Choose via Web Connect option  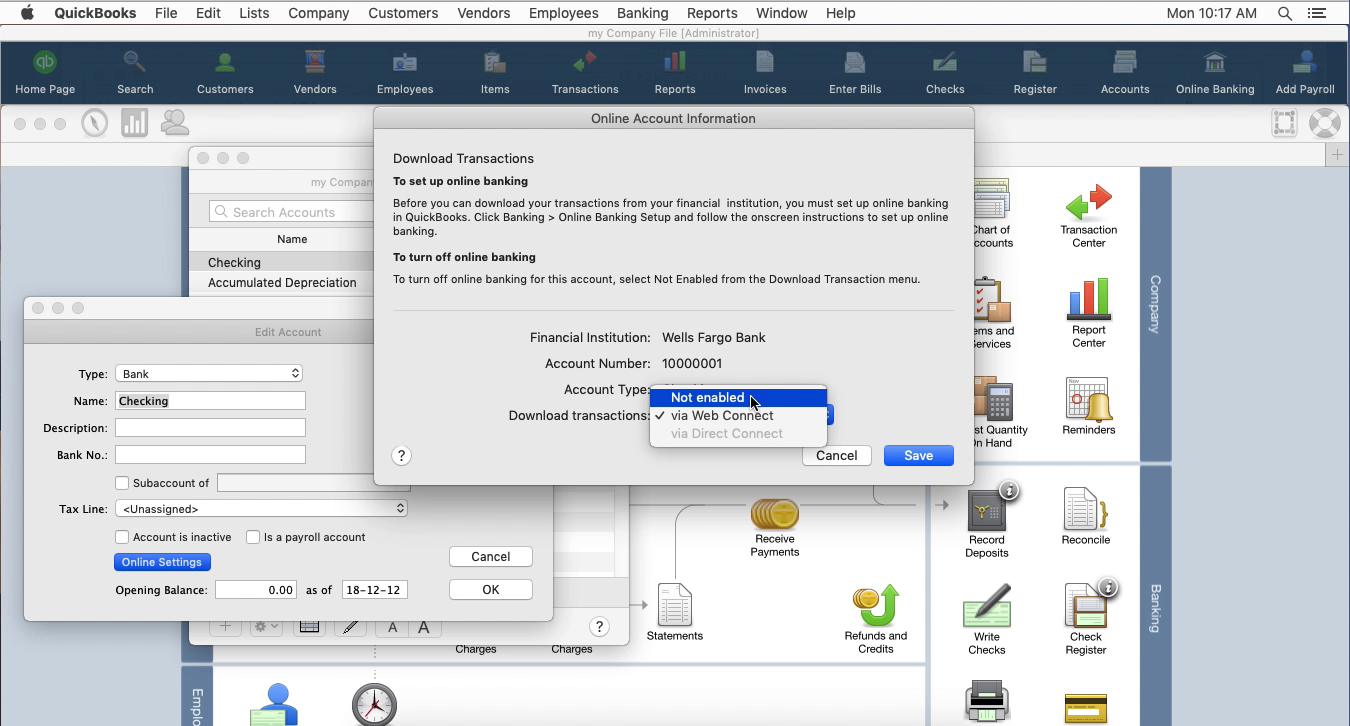(x=738, y=415)
